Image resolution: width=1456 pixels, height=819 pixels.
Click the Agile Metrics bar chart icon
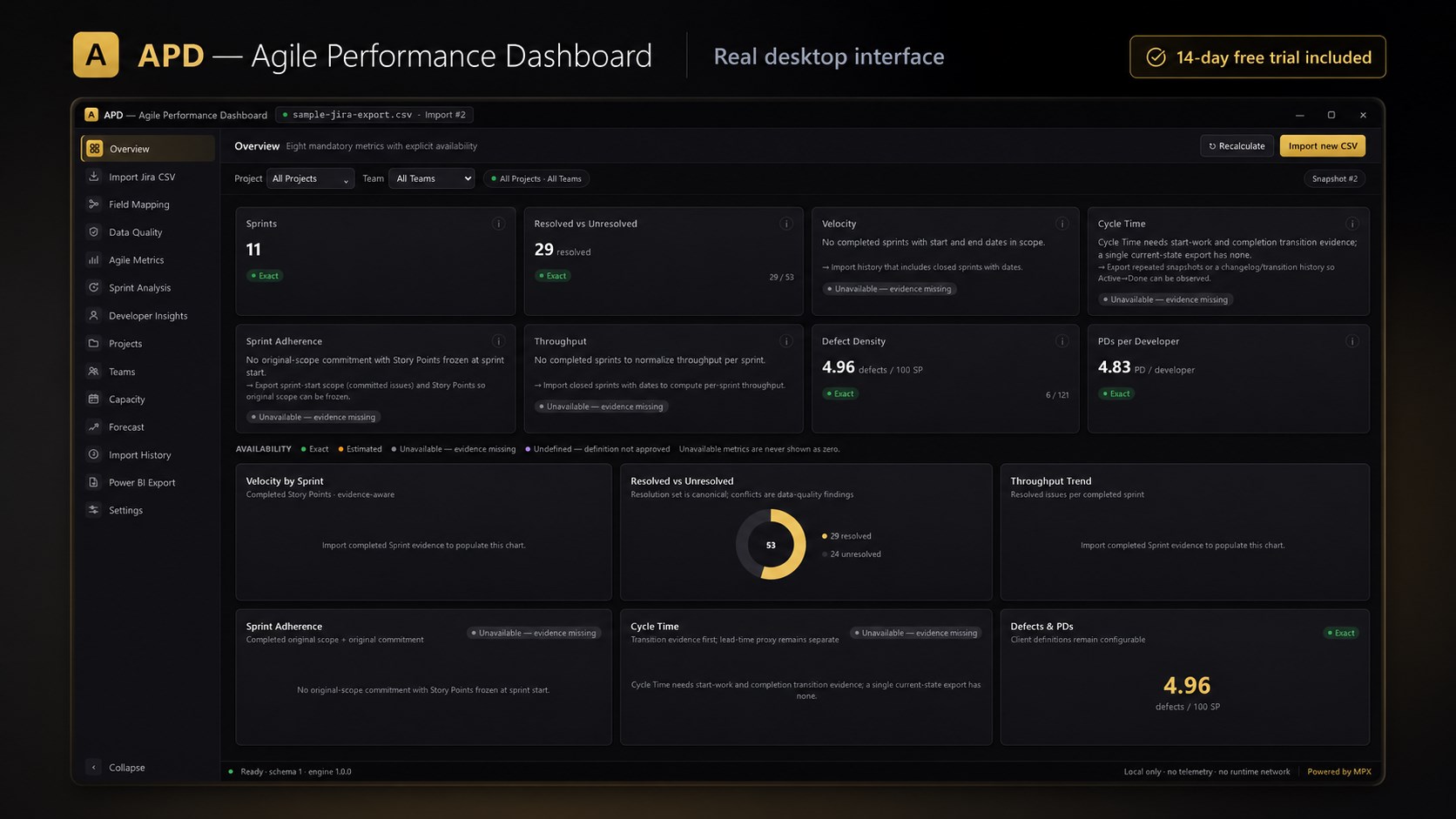93,260
